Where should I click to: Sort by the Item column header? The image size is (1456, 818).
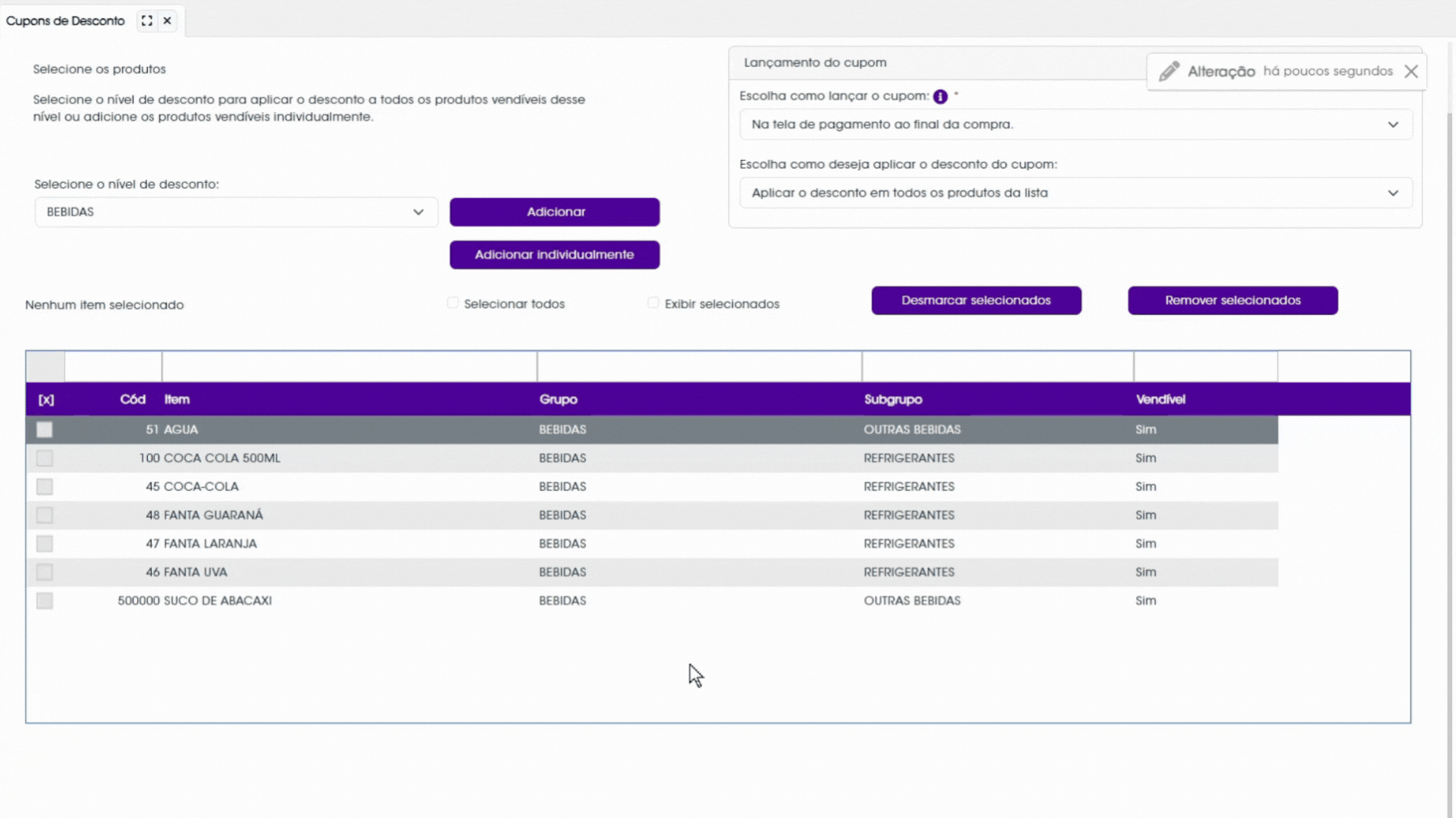click(177, 399)
